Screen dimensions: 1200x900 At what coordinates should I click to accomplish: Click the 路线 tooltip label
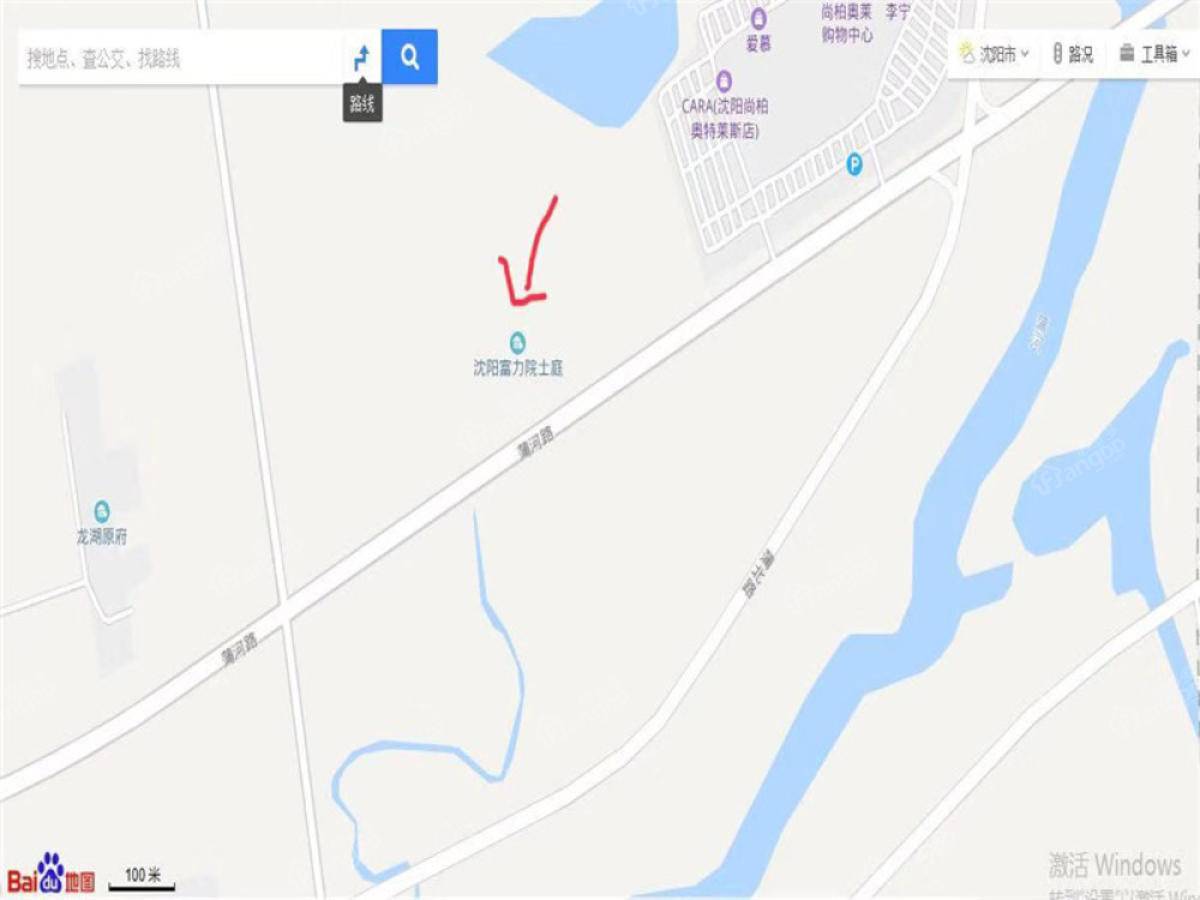pyautogui.click(x=362, y=103)
